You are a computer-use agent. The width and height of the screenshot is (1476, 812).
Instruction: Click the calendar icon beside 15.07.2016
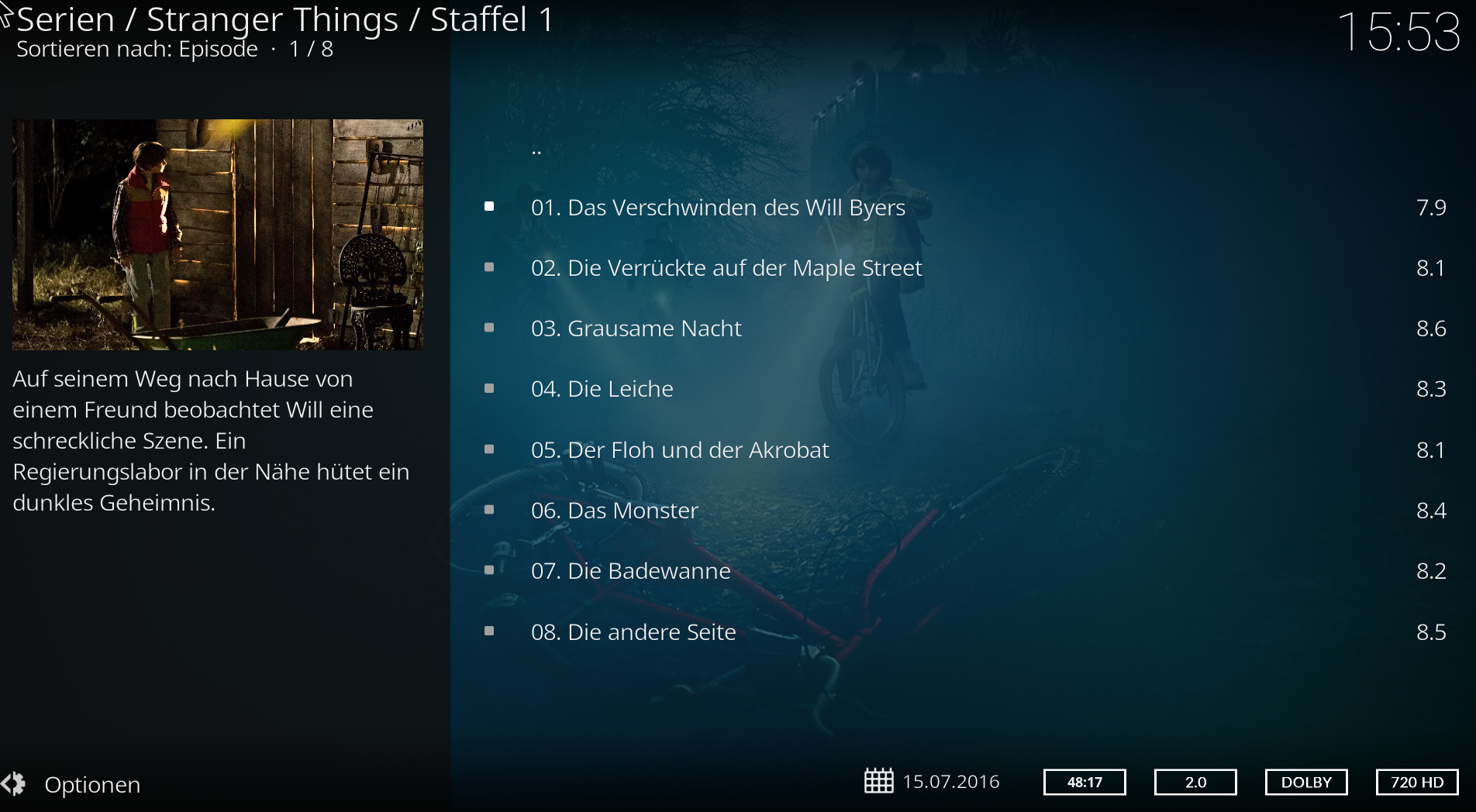(879, 780)
